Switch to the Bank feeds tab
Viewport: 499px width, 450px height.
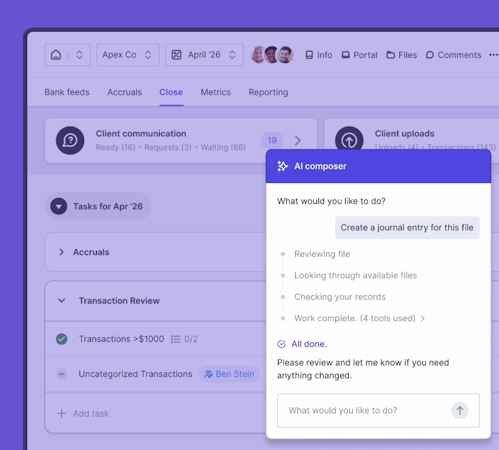67,92
